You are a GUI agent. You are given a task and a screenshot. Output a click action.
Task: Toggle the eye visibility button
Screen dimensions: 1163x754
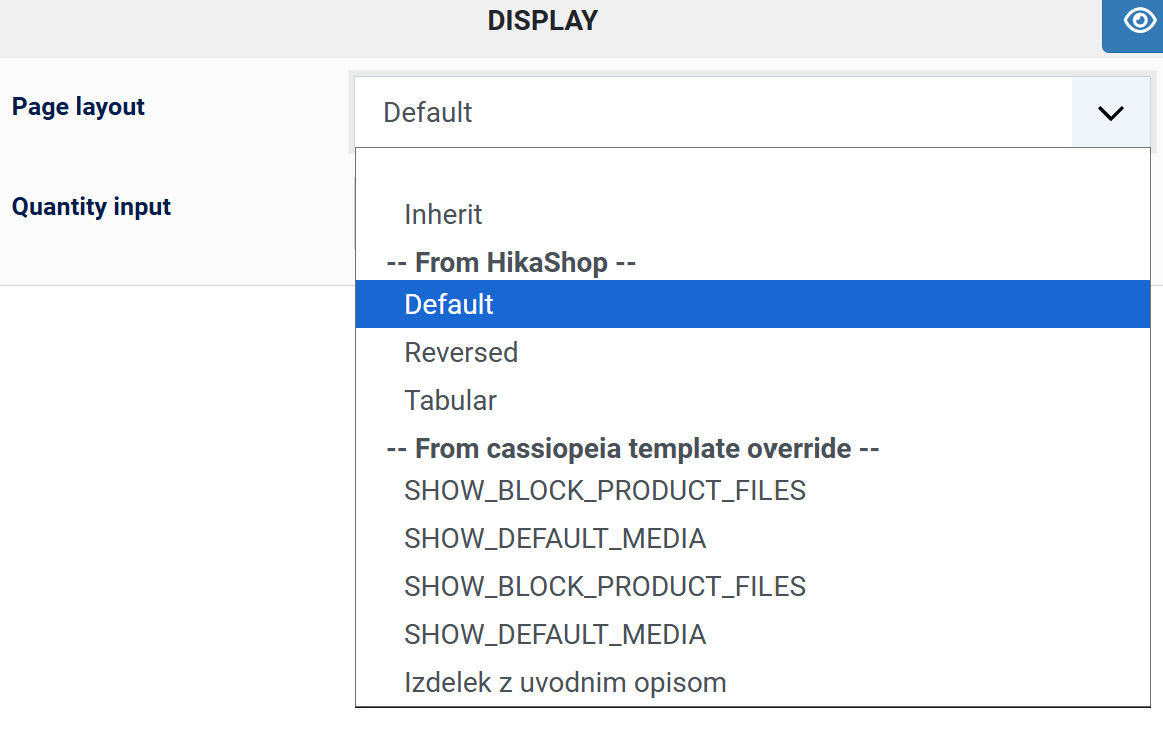1139,22
